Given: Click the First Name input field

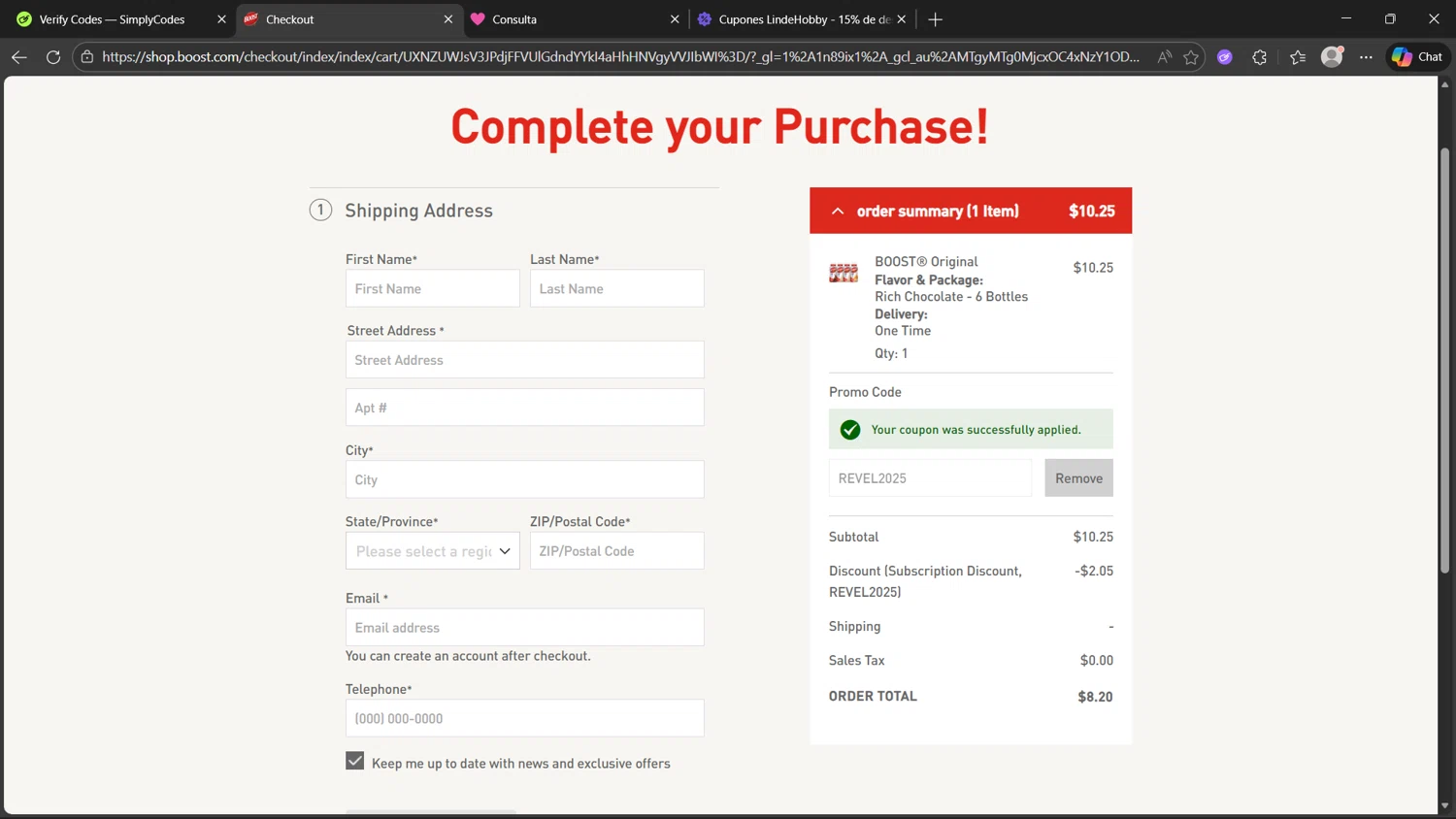Looking at the screenshot, I should coord(432,289).
